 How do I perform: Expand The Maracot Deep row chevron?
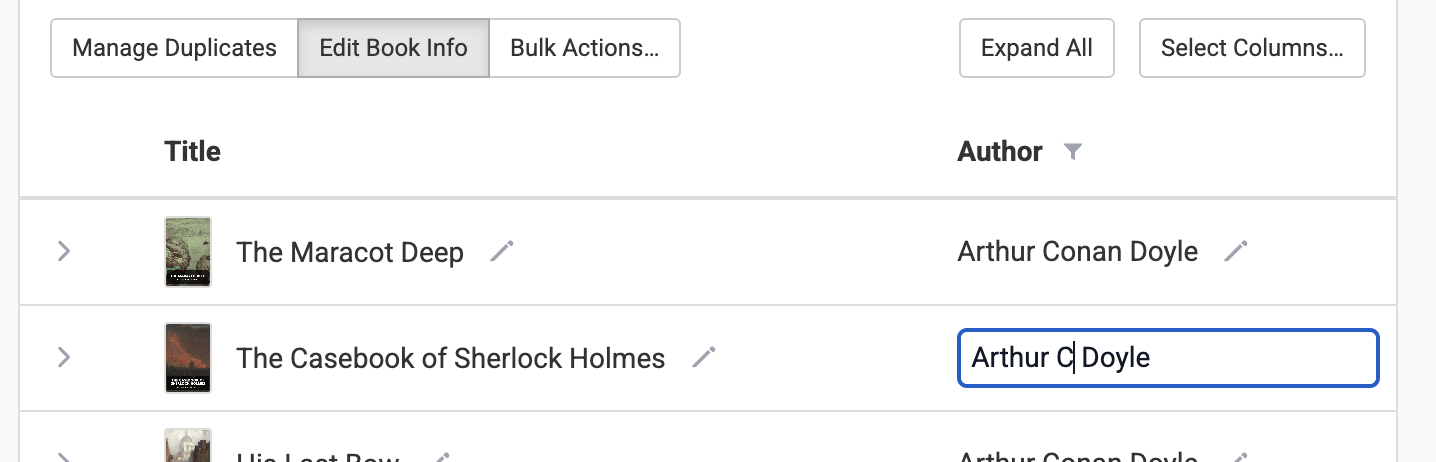click(x=64, y=252)
